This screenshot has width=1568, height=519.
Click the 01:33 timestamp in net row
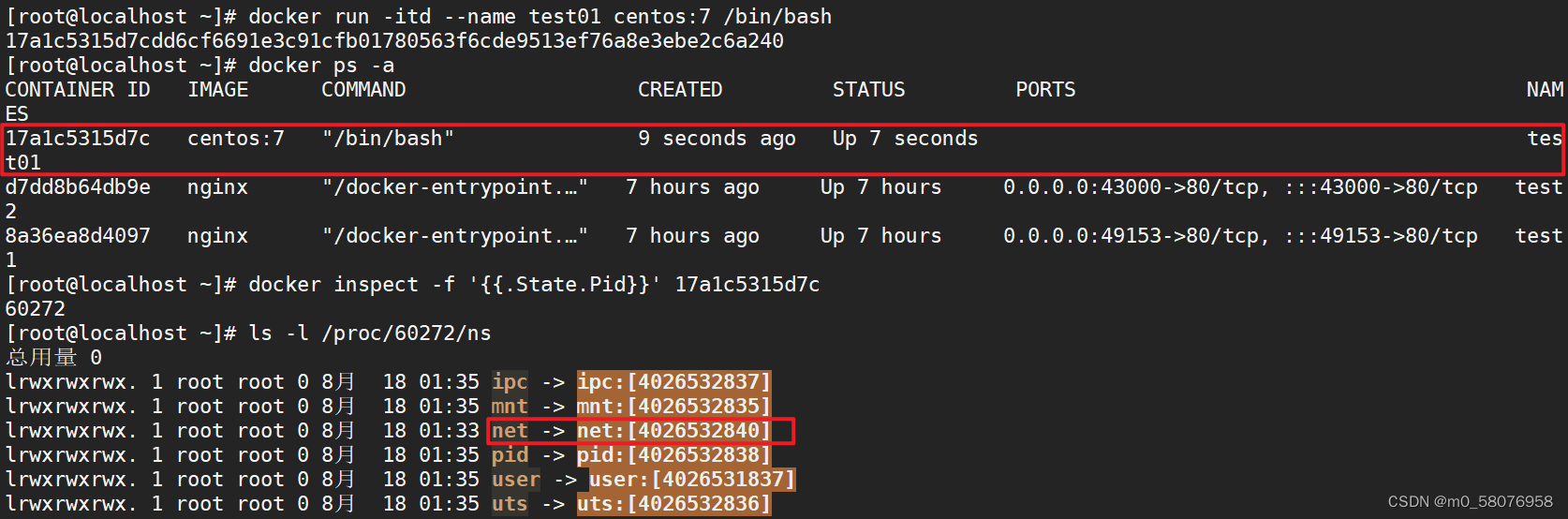[449, 431]
